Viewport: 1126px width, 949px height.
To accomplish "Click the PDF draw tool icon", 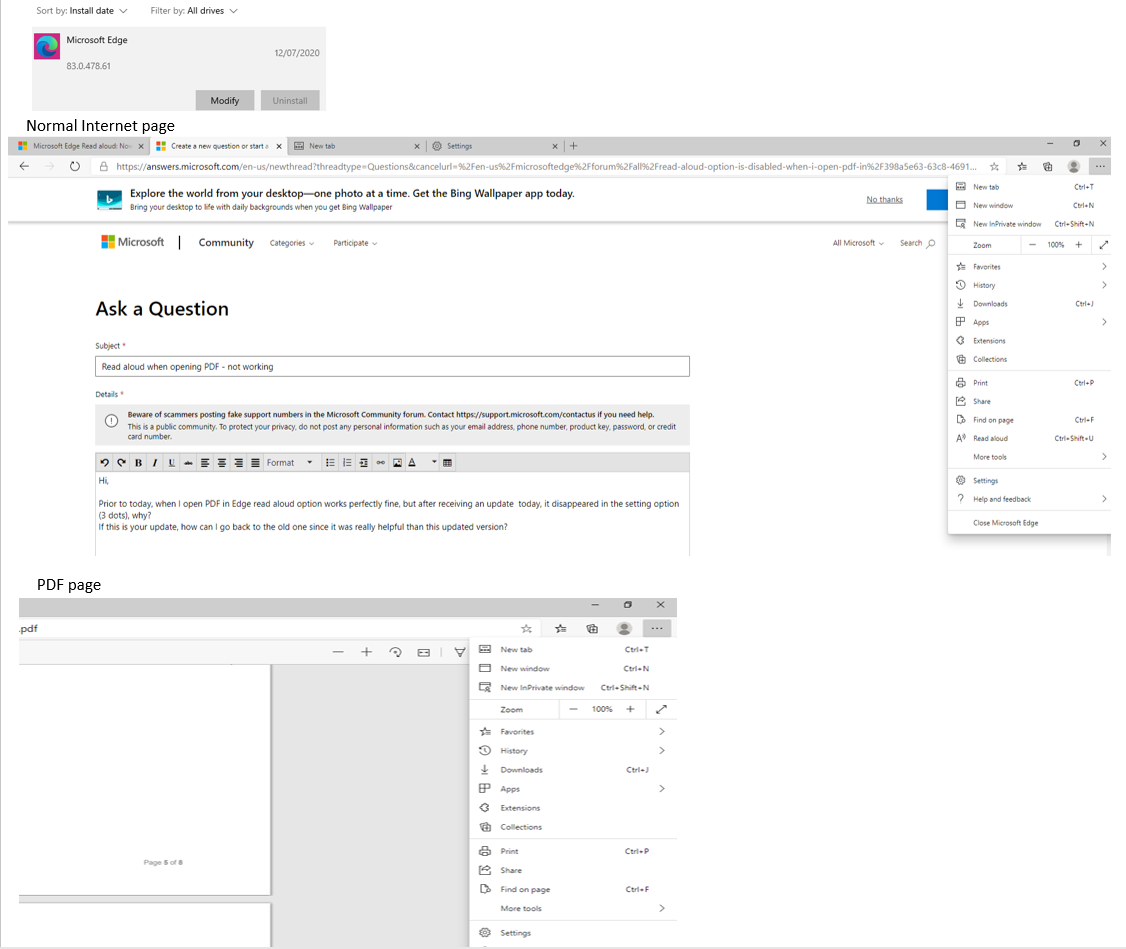I will [x=460, y=652].
